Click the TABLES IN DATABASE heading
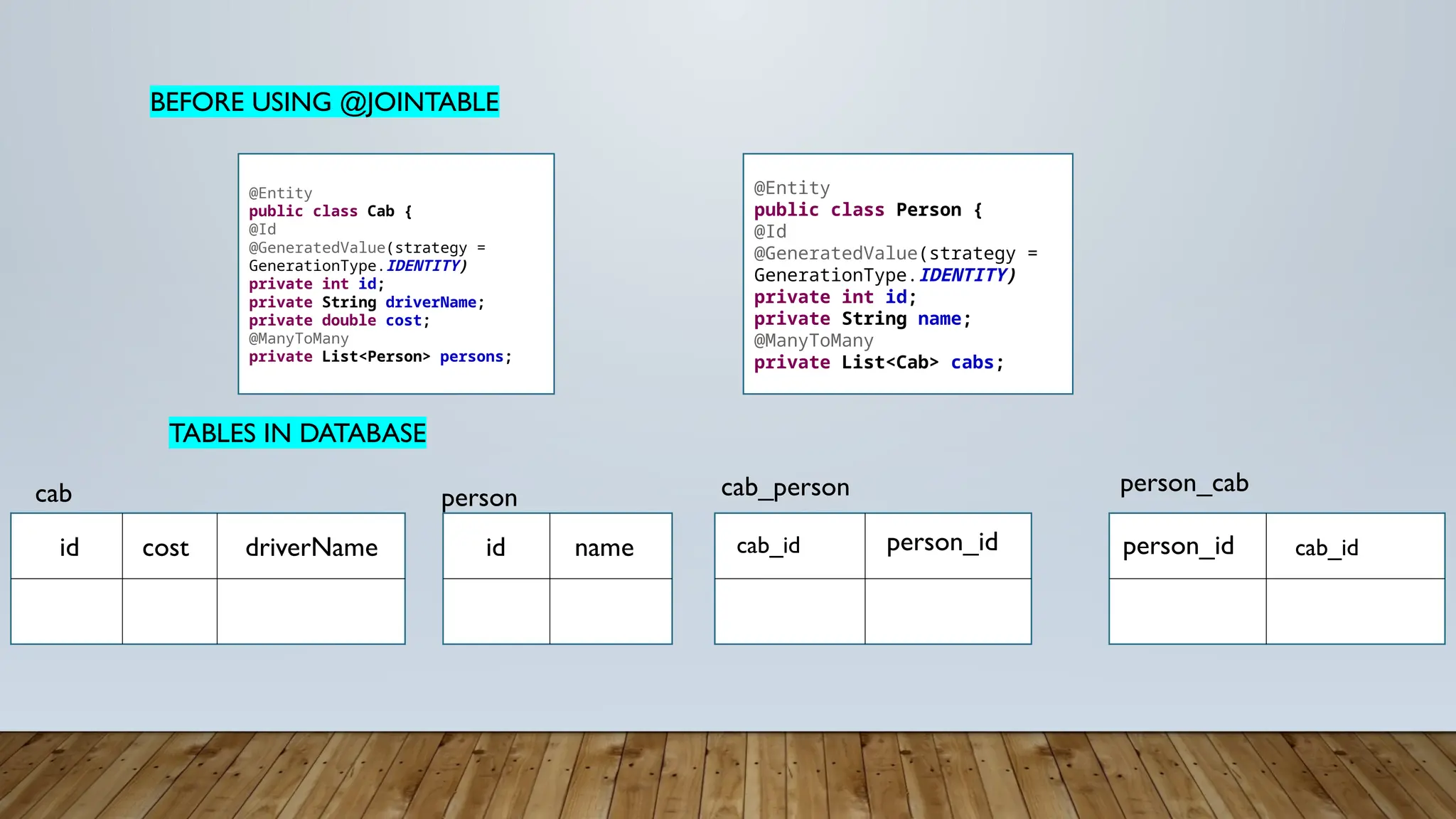The width and height of the screenshot is (1456, 819). click(297, 433)
